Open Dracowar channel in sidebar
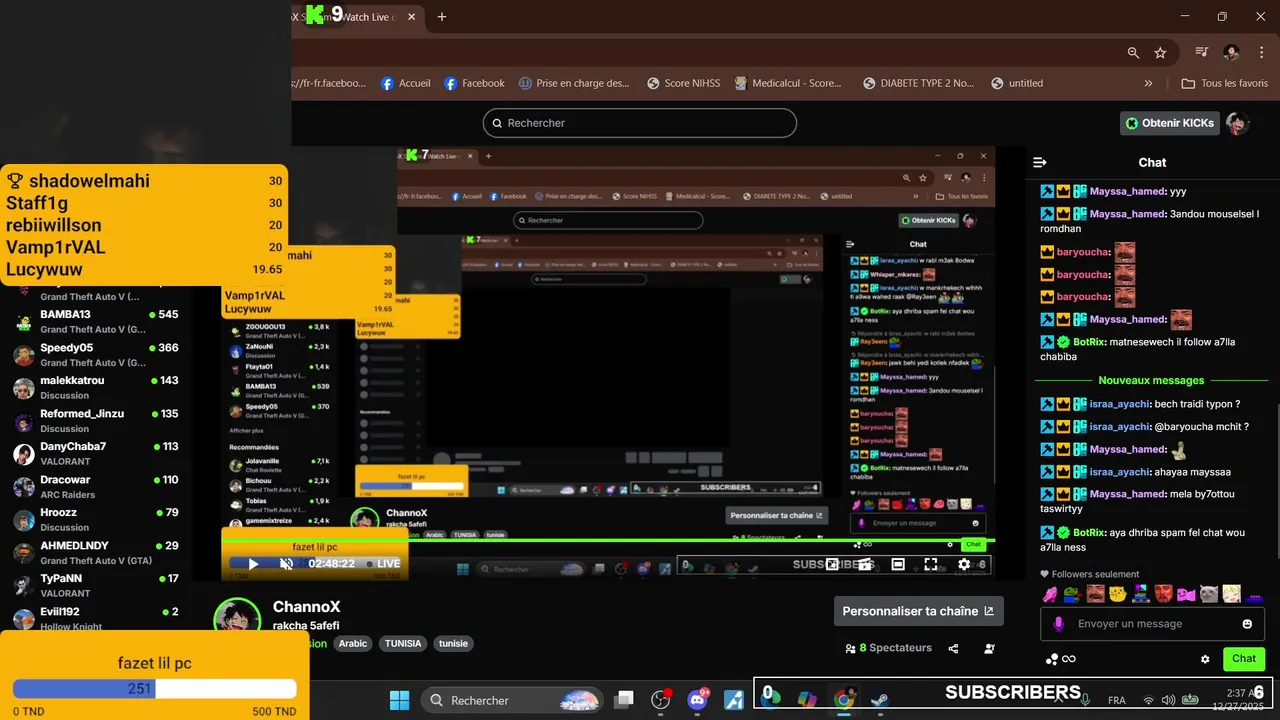The width and height of the screenshot is (1280, 720). 96,487
